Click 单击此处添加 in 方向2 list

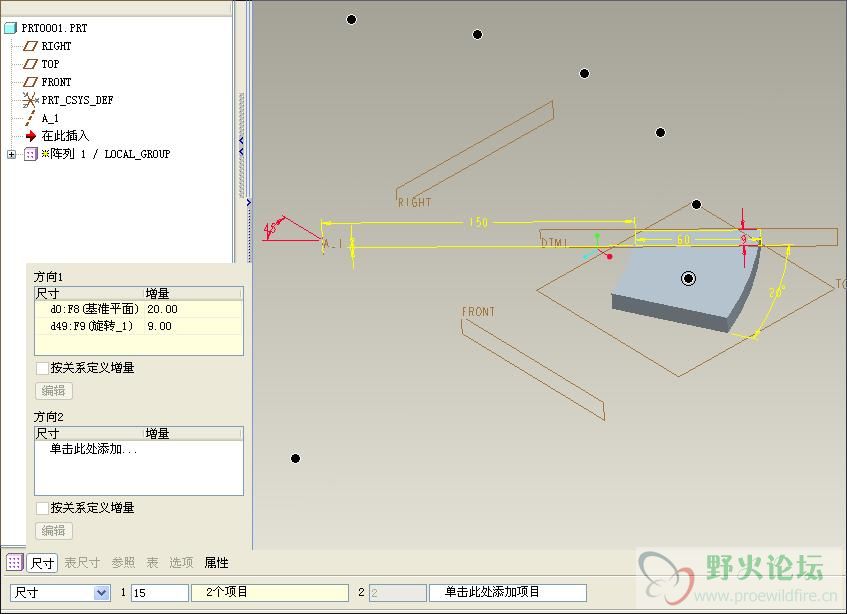tap(93, 449)
